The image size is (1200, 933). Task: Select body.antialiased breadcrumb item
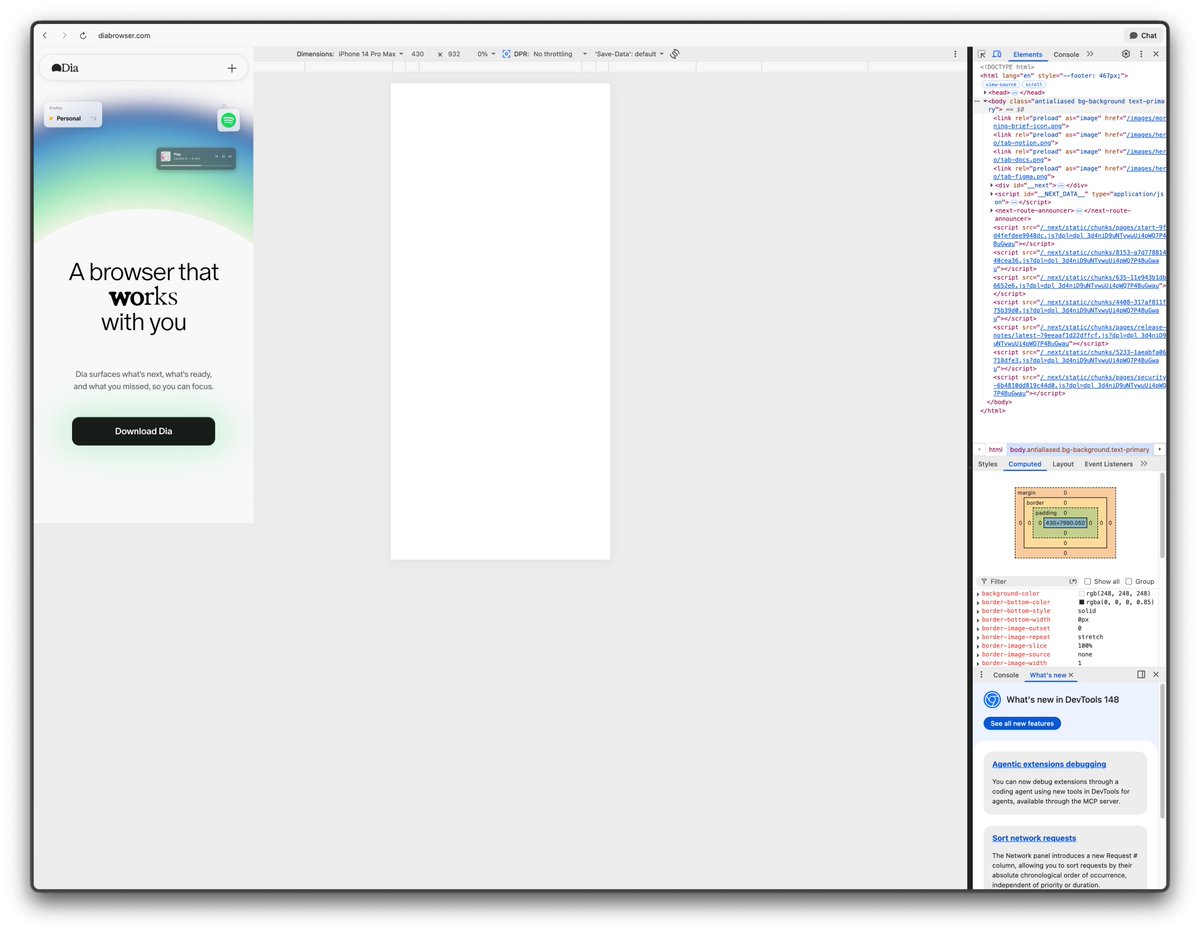point(1079,450)
